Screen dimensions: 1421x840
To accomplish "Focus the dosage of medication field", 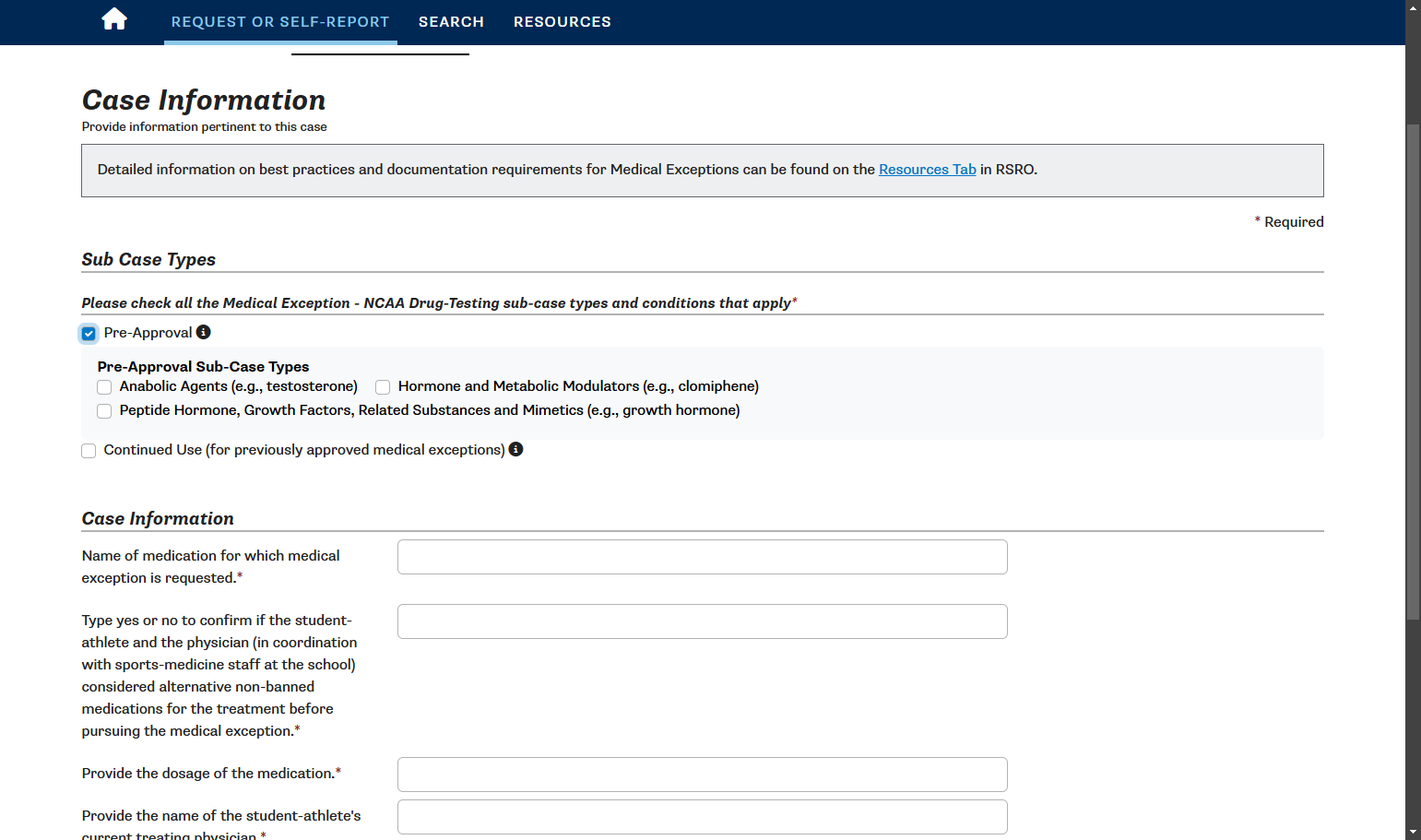I will click(x=703, y=775).
